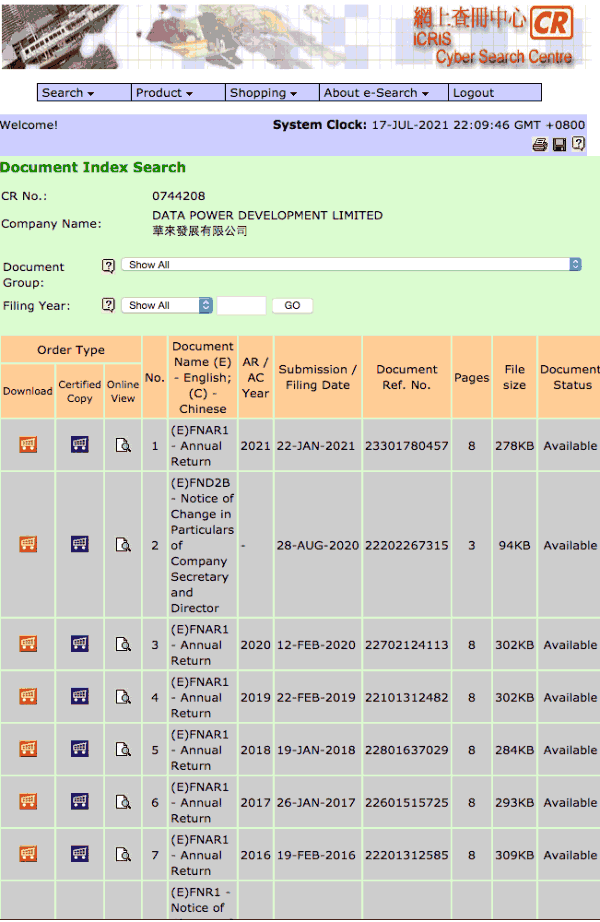
Task: View FND2B Notice of Change online
Action: point(123,544)
